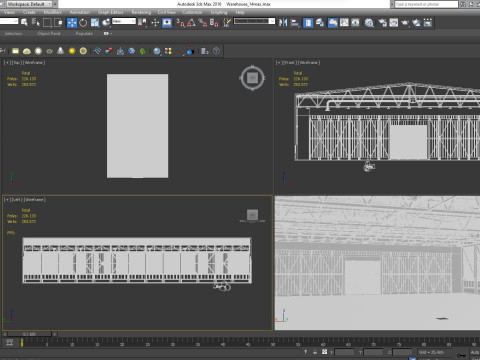Click the cone primitive icon

(60, 51)
